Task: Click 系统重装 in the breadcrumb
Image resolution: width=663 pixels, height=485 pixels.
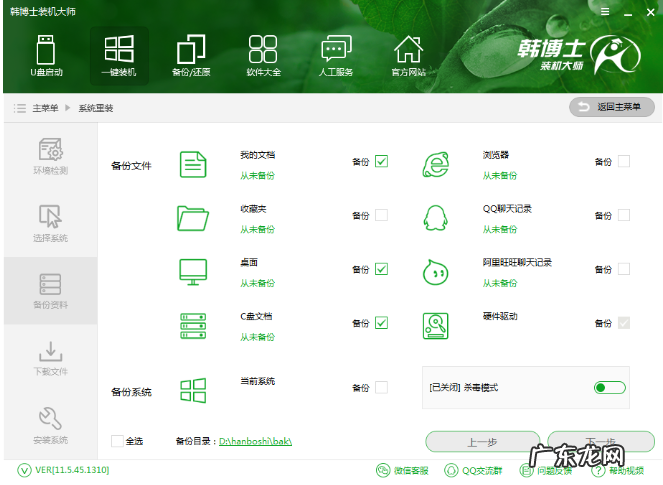Action: pyautogui.click(x=96, y=108)
